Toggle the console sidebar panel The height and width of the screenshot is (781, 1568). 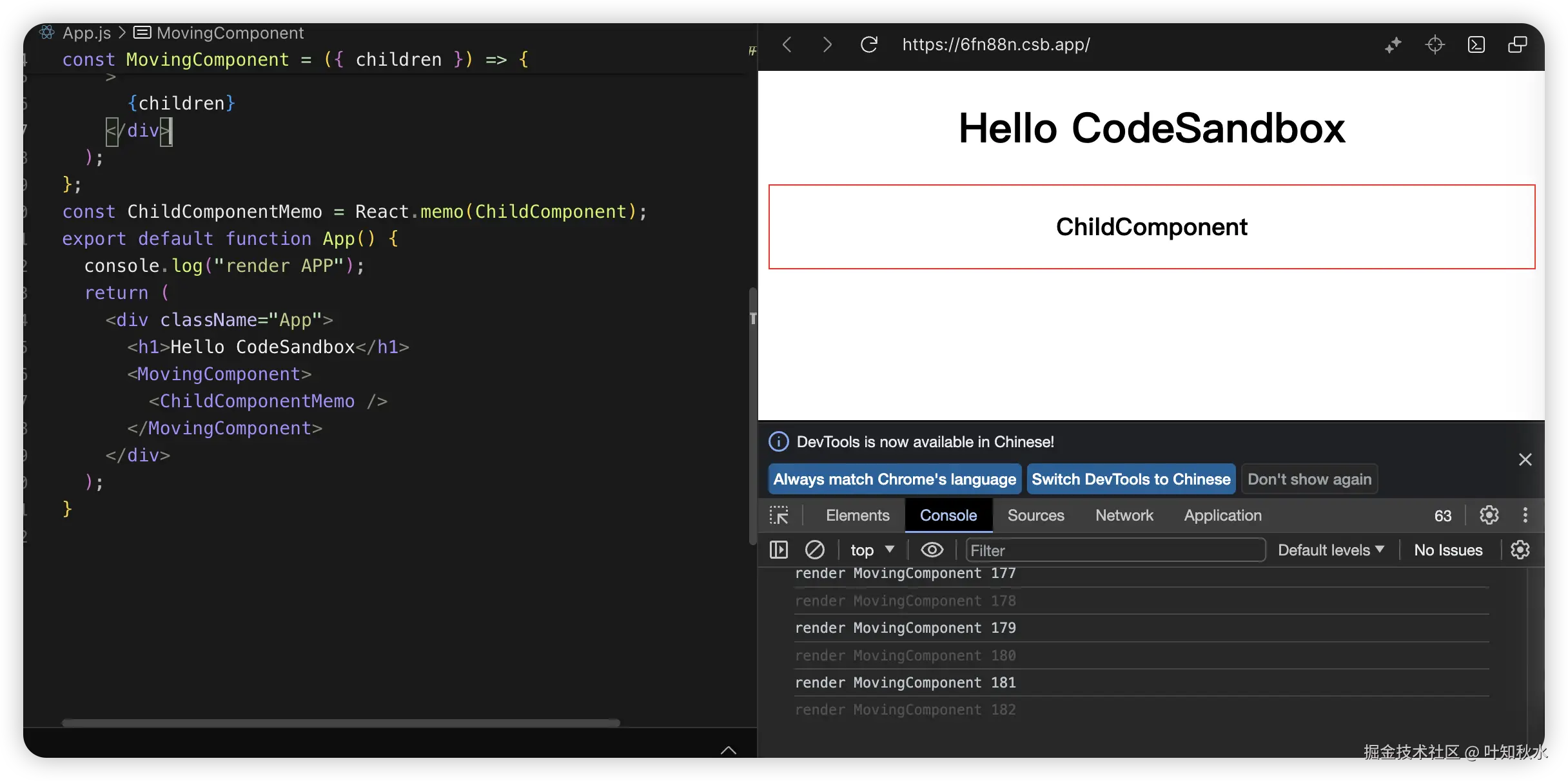tap(779, 550)
